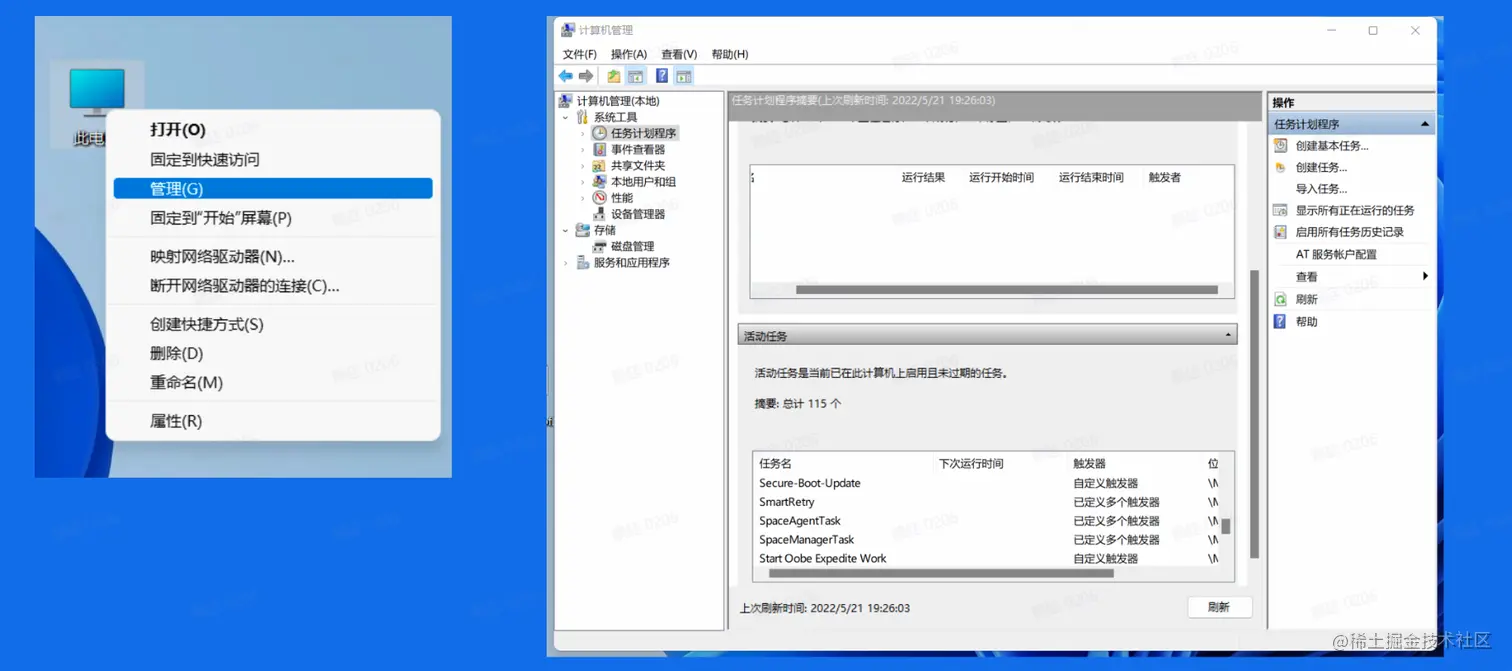The image size is (1512, 671).
Task: Toggle the Show/Hide Console Tree toolbar icon
Action: point(635,76)
